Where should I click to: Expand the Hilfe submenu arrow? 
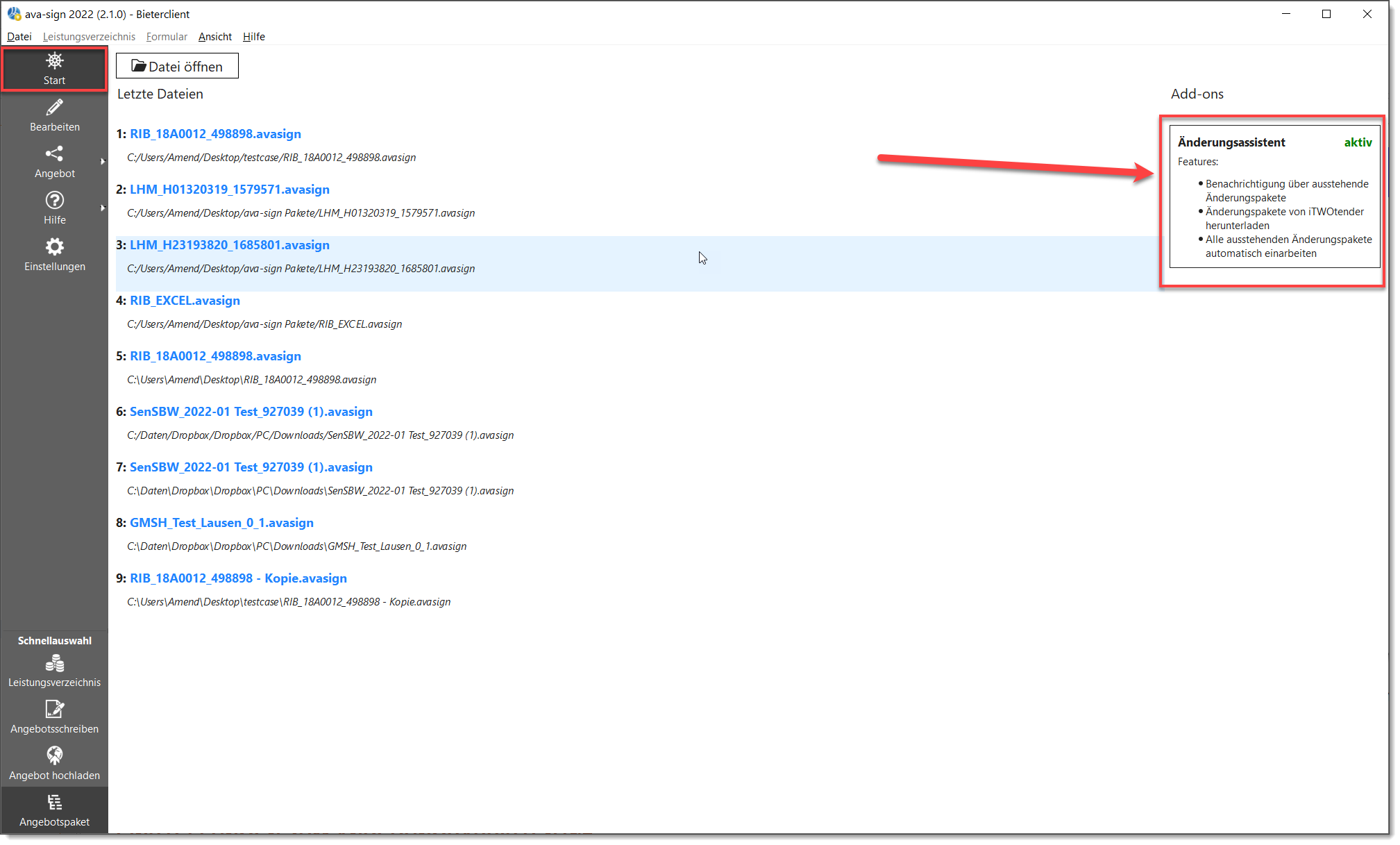pos(103,208)
